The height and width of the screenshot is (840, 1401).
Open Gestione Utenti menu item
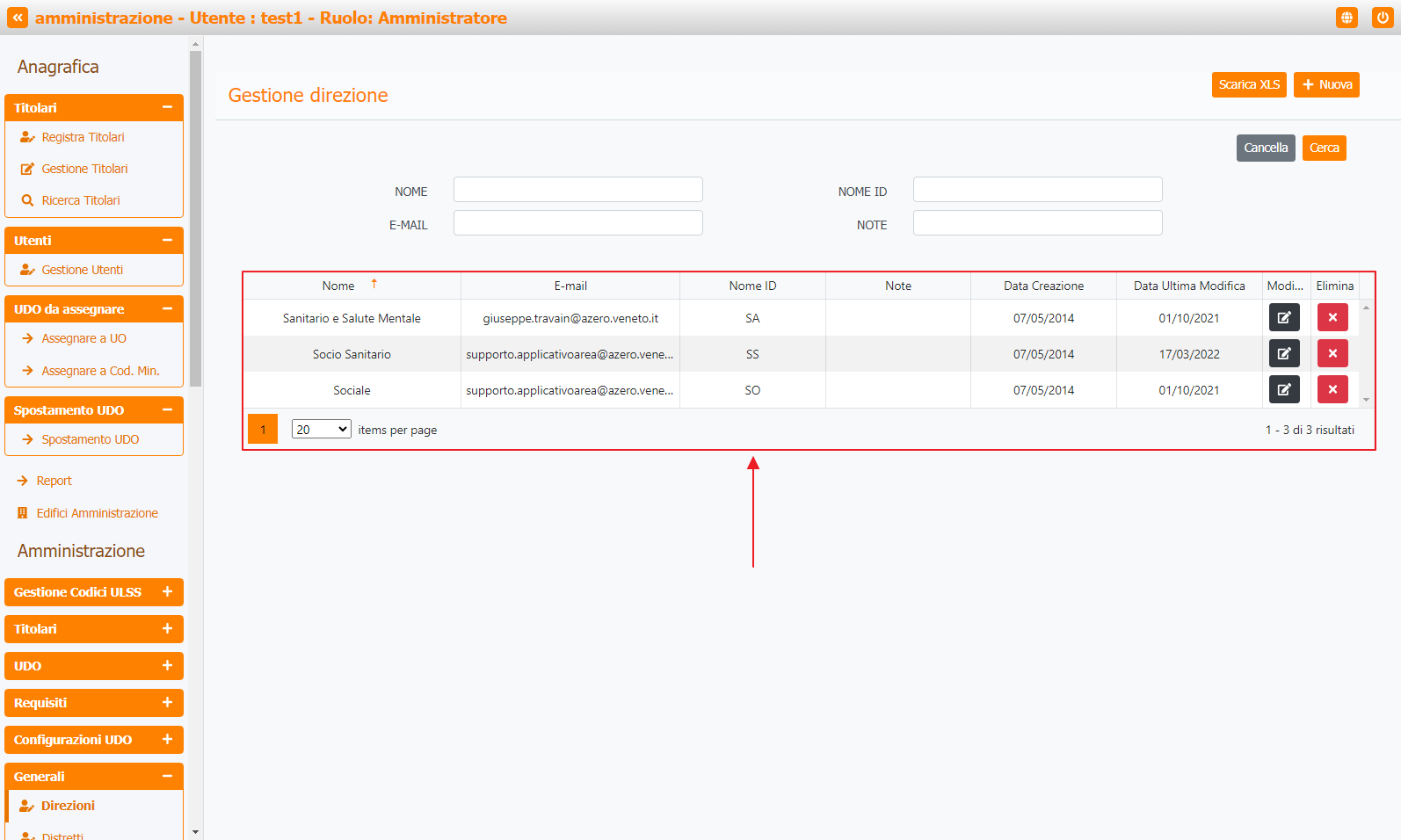(82, 270)
